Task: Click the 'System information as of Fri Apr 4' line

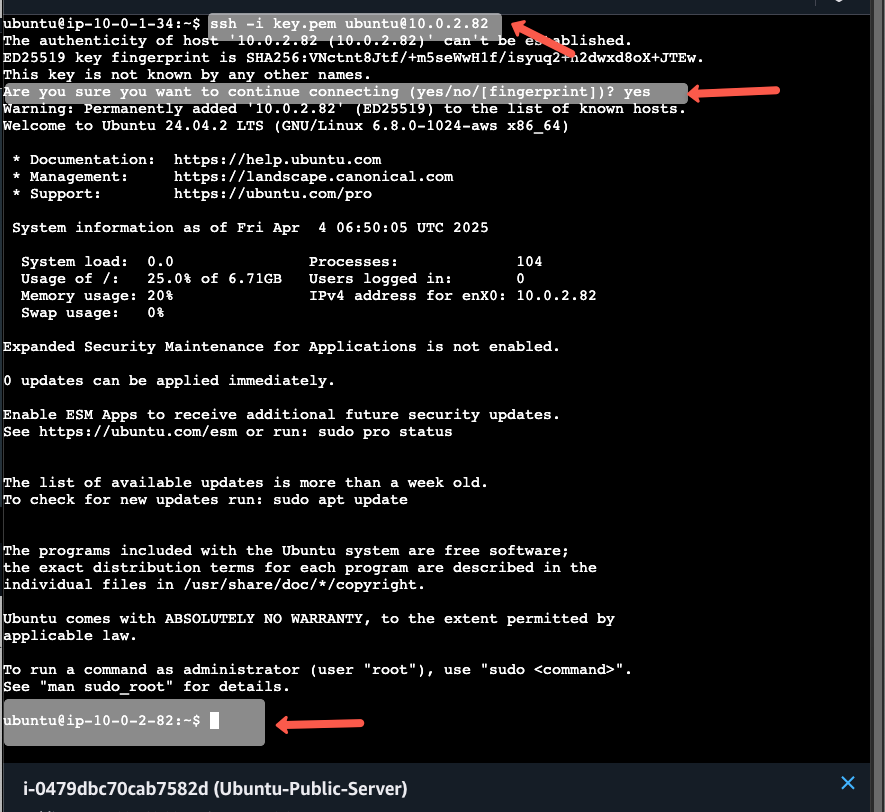Action: pos(250,227)
